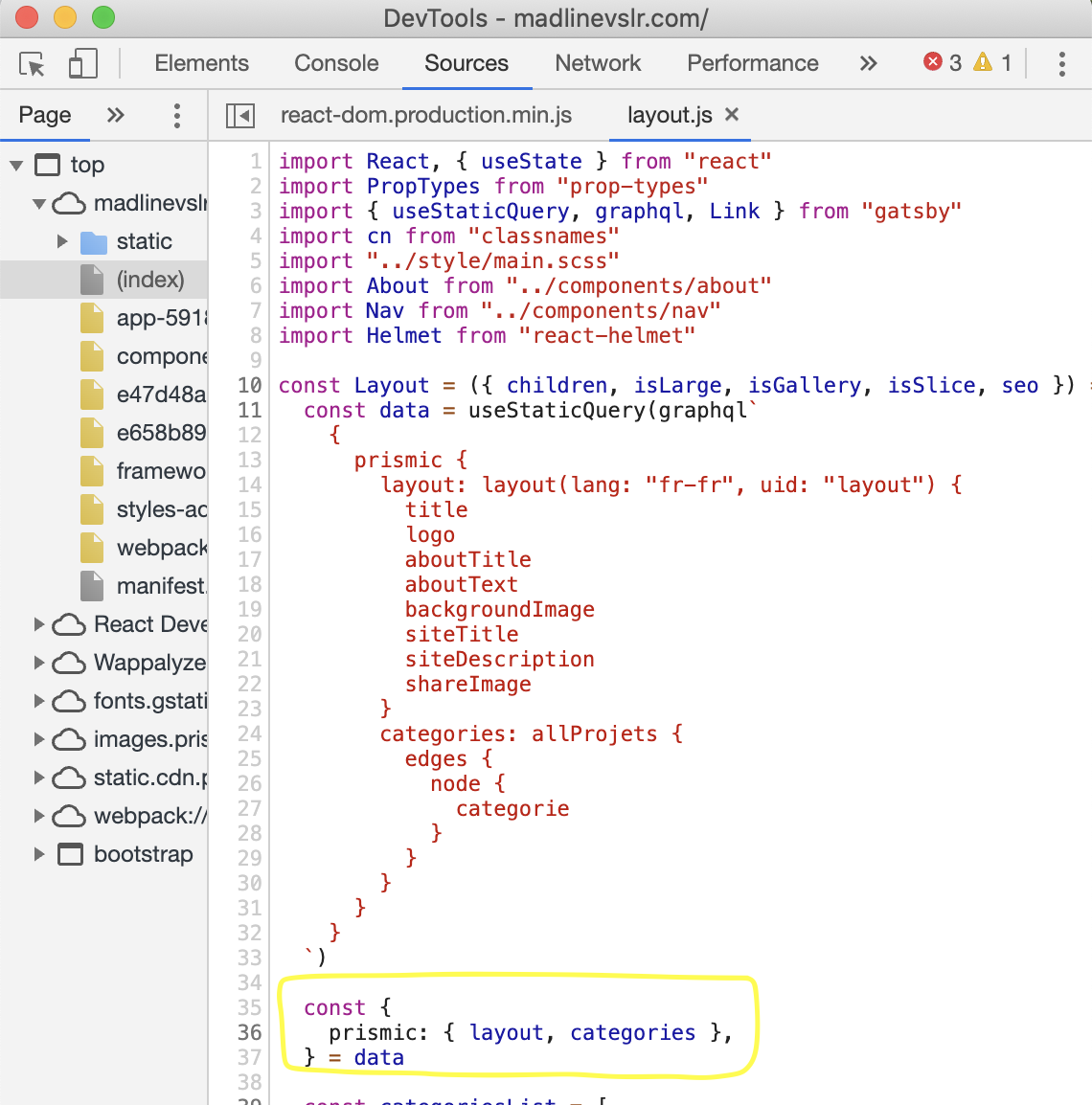Open the DevTools main kebab menu
Screen dimensions: 1092x1105
1061,63
